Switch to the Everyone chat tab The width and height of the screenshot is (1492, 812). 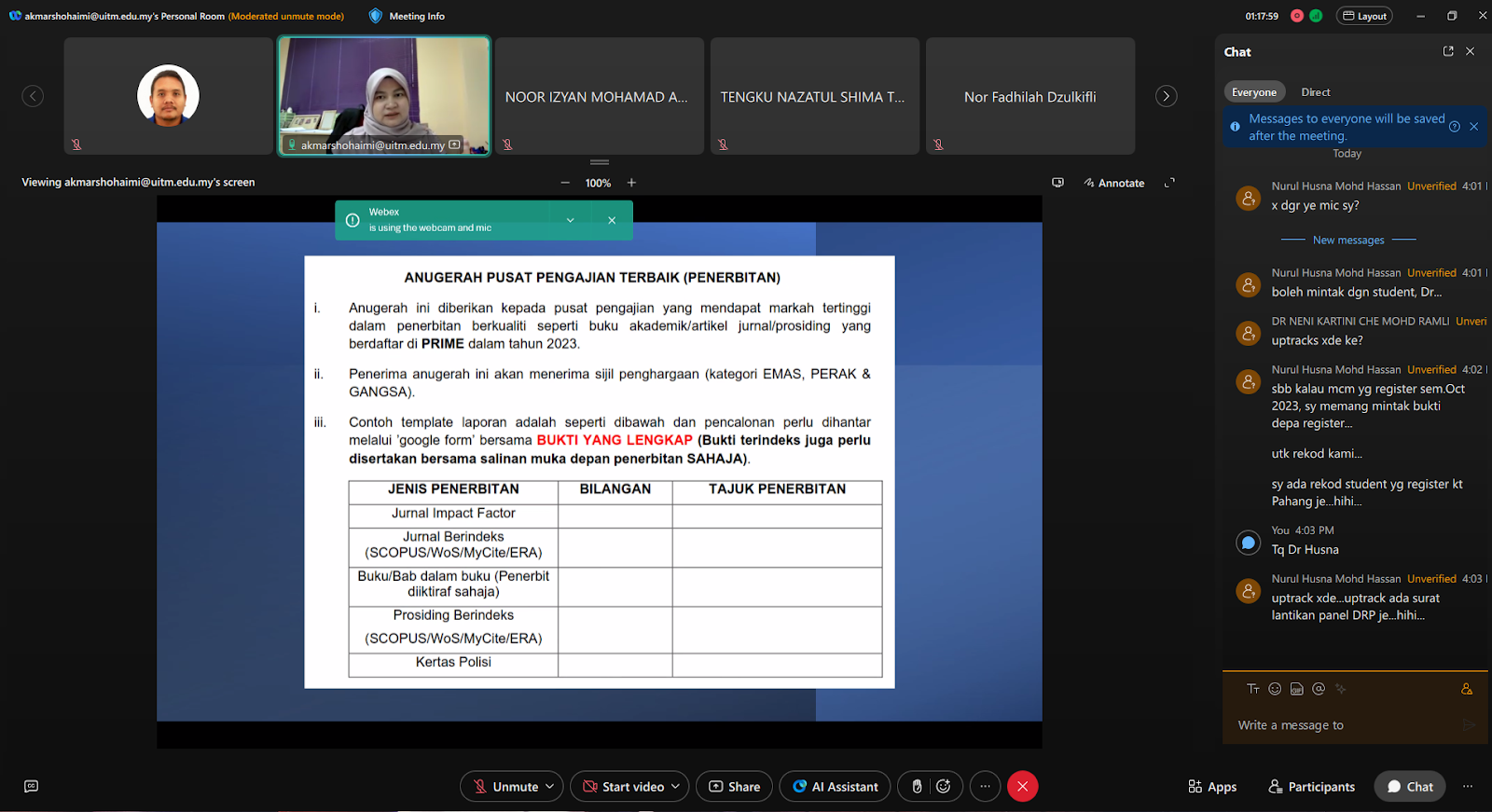(1254, 91)
